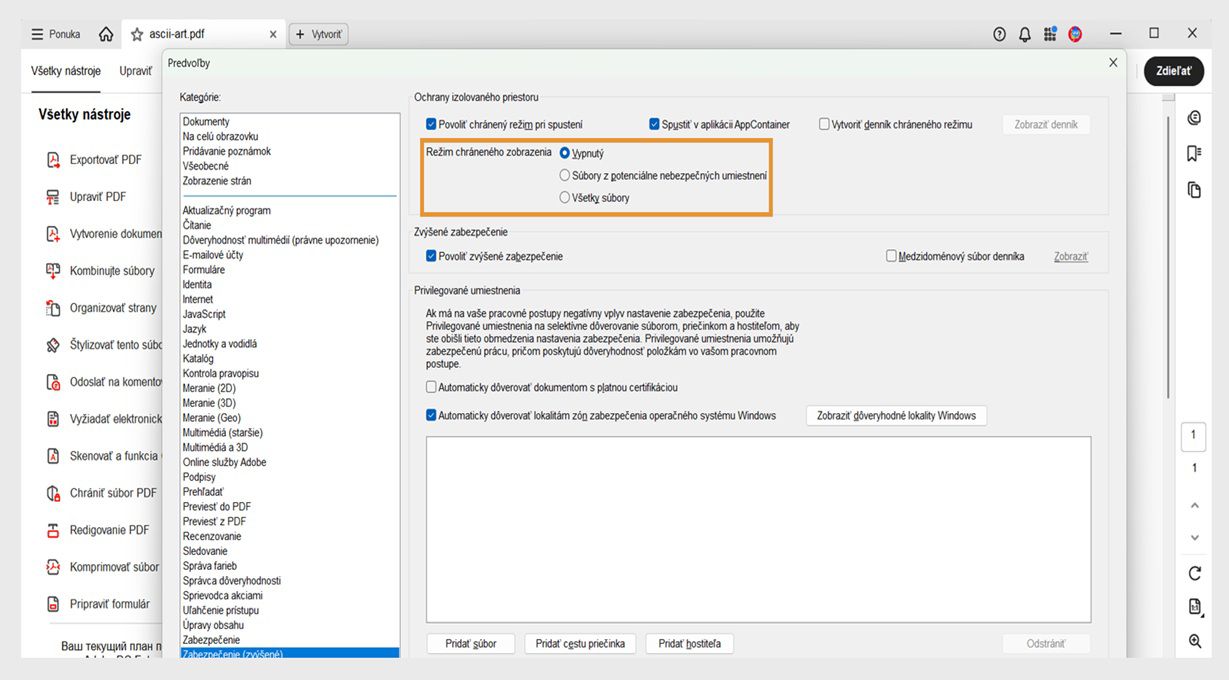Toggle Medzidoménový súbor denníka checkbox

pyautogui.click(x=891, y=256)
